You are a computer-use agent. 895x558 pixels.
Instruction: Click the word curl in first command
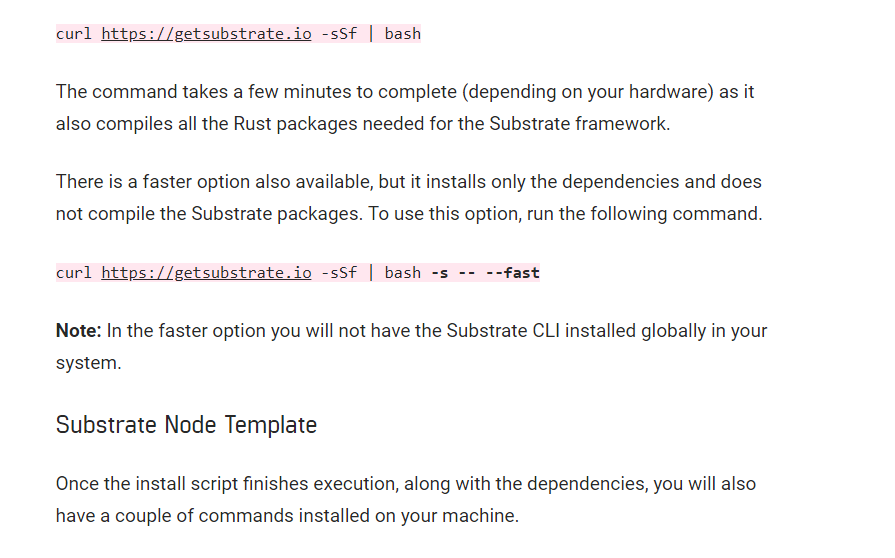74,34
